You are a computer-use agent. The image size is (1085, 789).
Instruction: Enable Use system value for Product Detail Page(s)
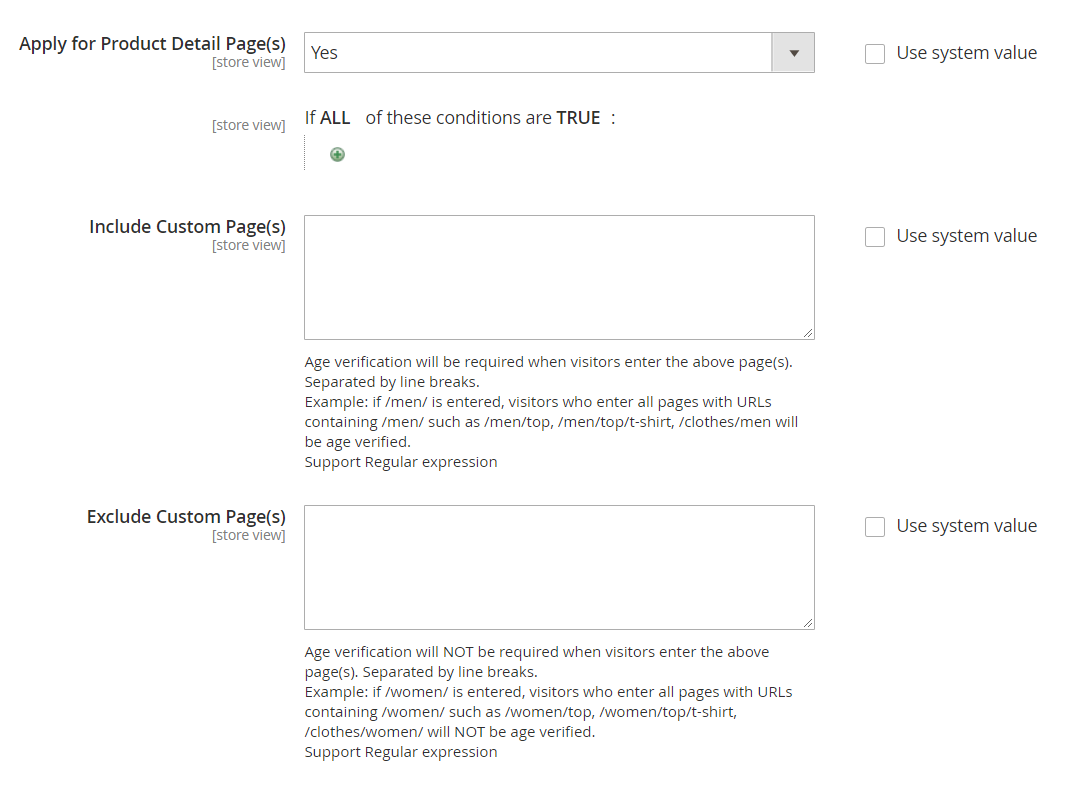875,54
